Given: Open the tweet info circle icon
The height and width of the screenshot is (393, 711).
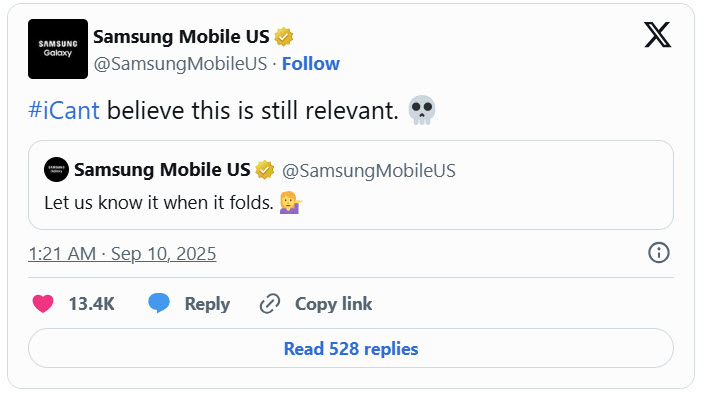Looking at the screenshot, I should click(658, 252).
